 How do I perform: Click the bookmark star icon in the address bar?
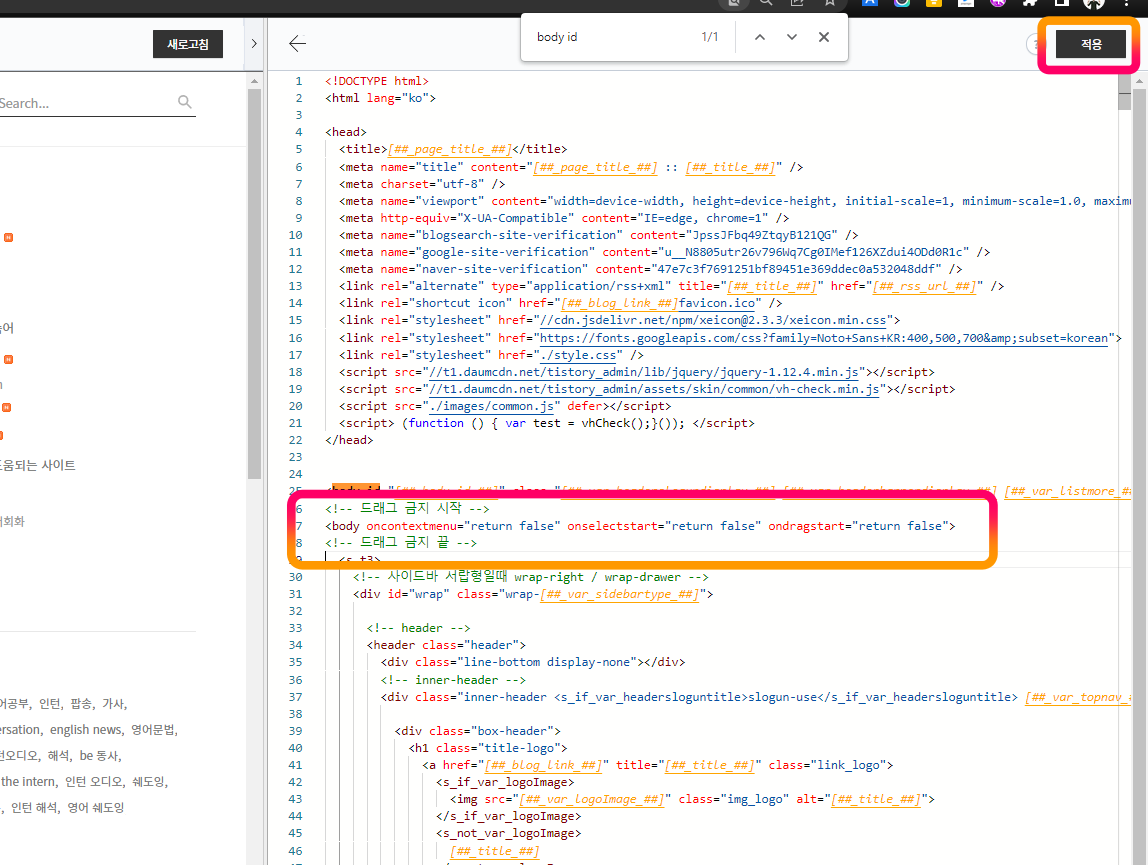click(830, 3)
